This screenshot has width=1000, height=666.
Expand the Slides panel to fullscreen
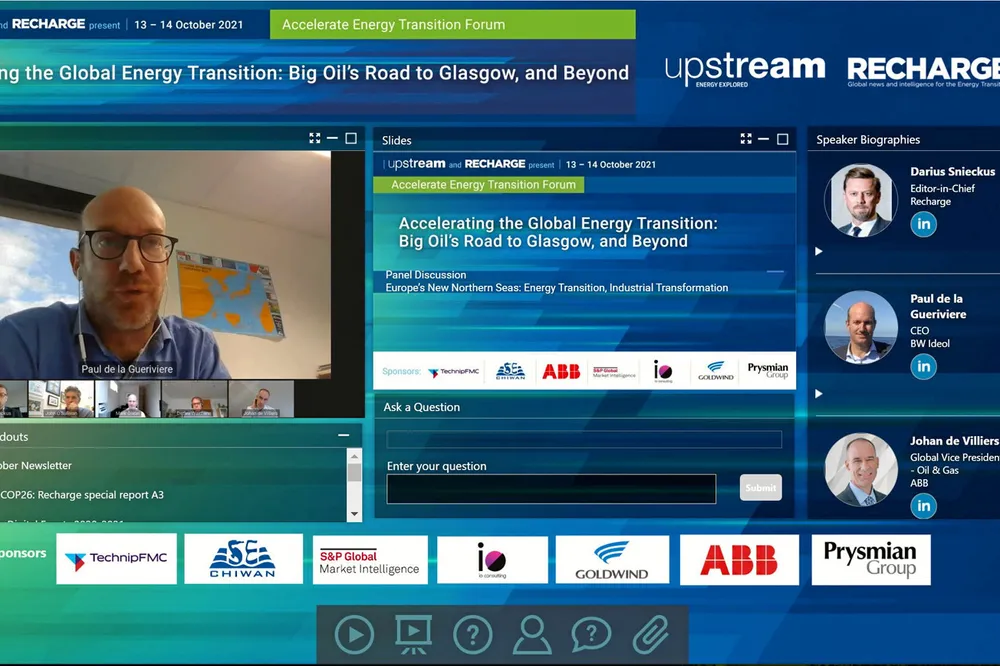pyautogui.click(x=746, y=139)
